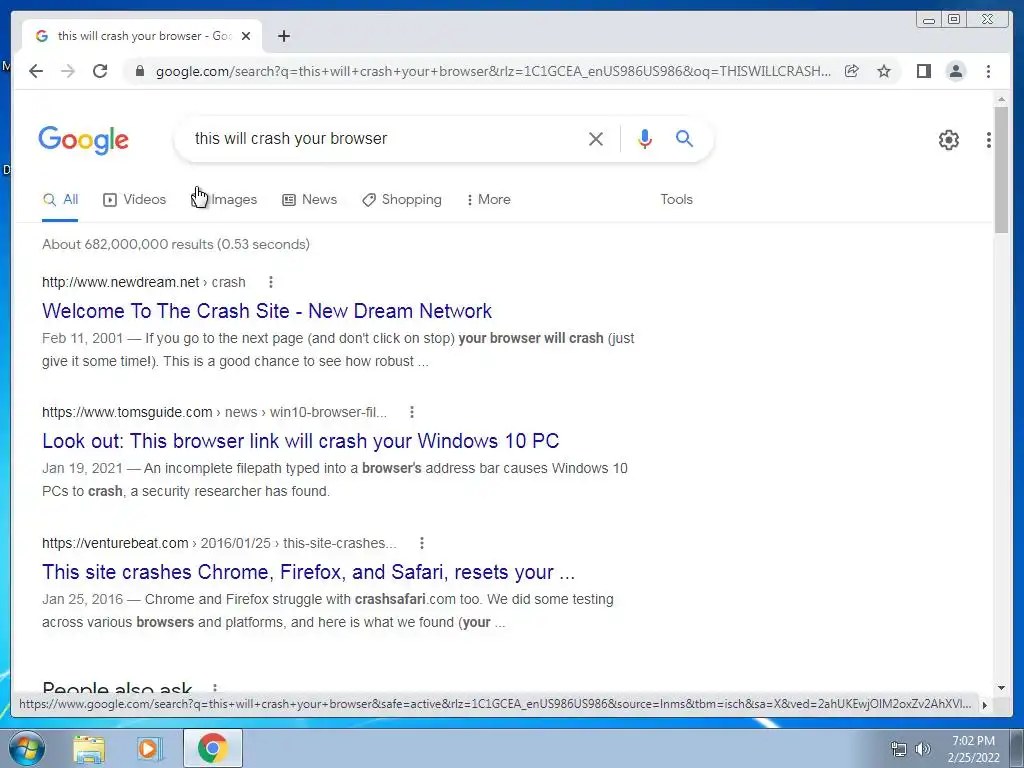1024x768 pixels.
Task: Open the Chrome side panel
Action: [x=923, y=71]
